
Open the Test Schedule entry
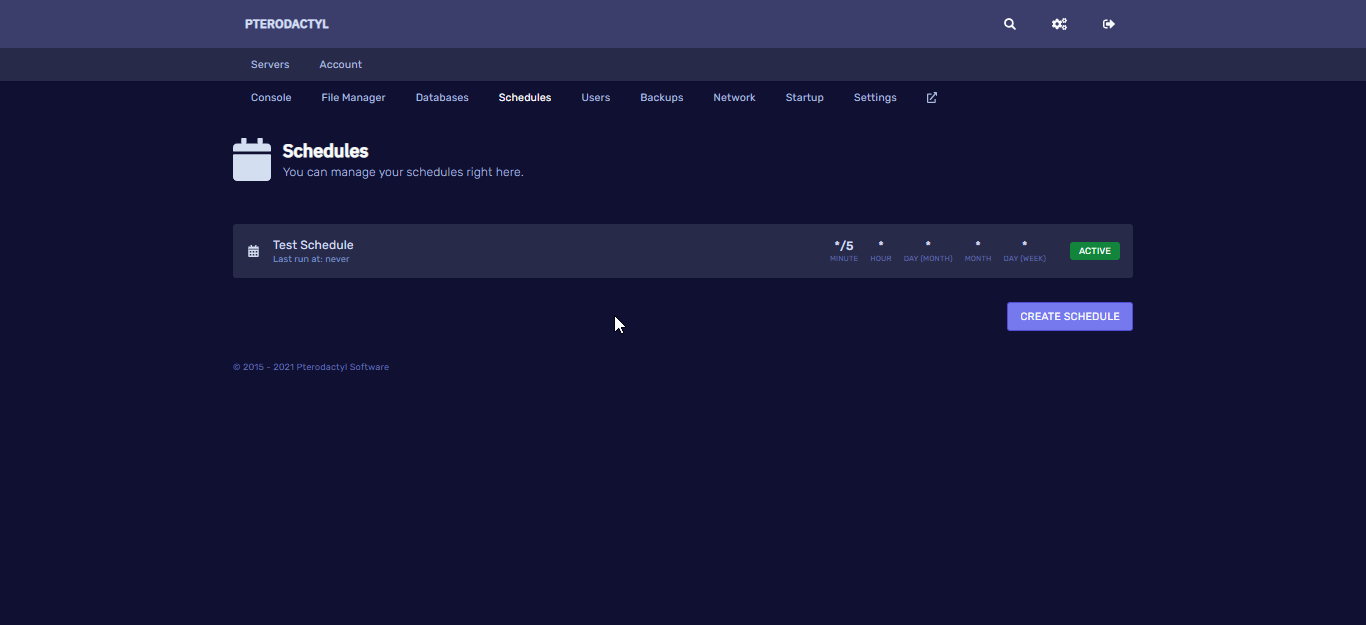[313, 245]
